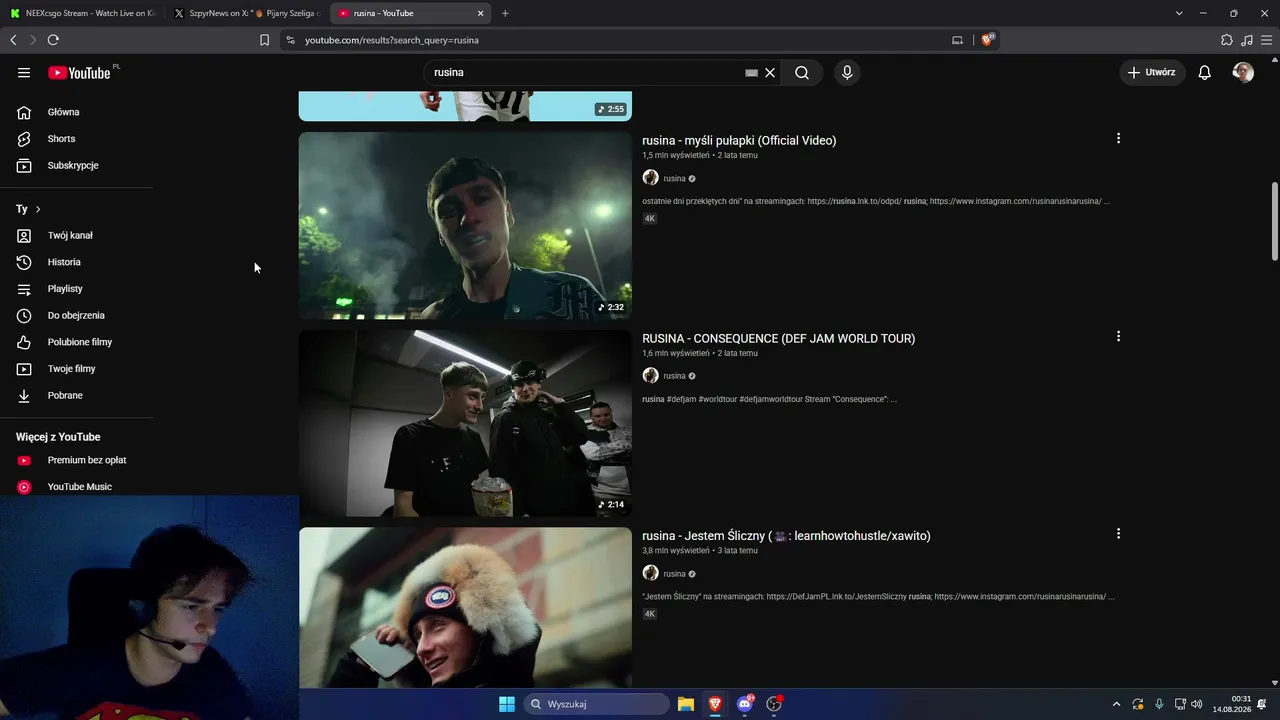Screen dimensions: 1280x720
Task: Open File Explorer from the taskbar
Action: (686, 704)
